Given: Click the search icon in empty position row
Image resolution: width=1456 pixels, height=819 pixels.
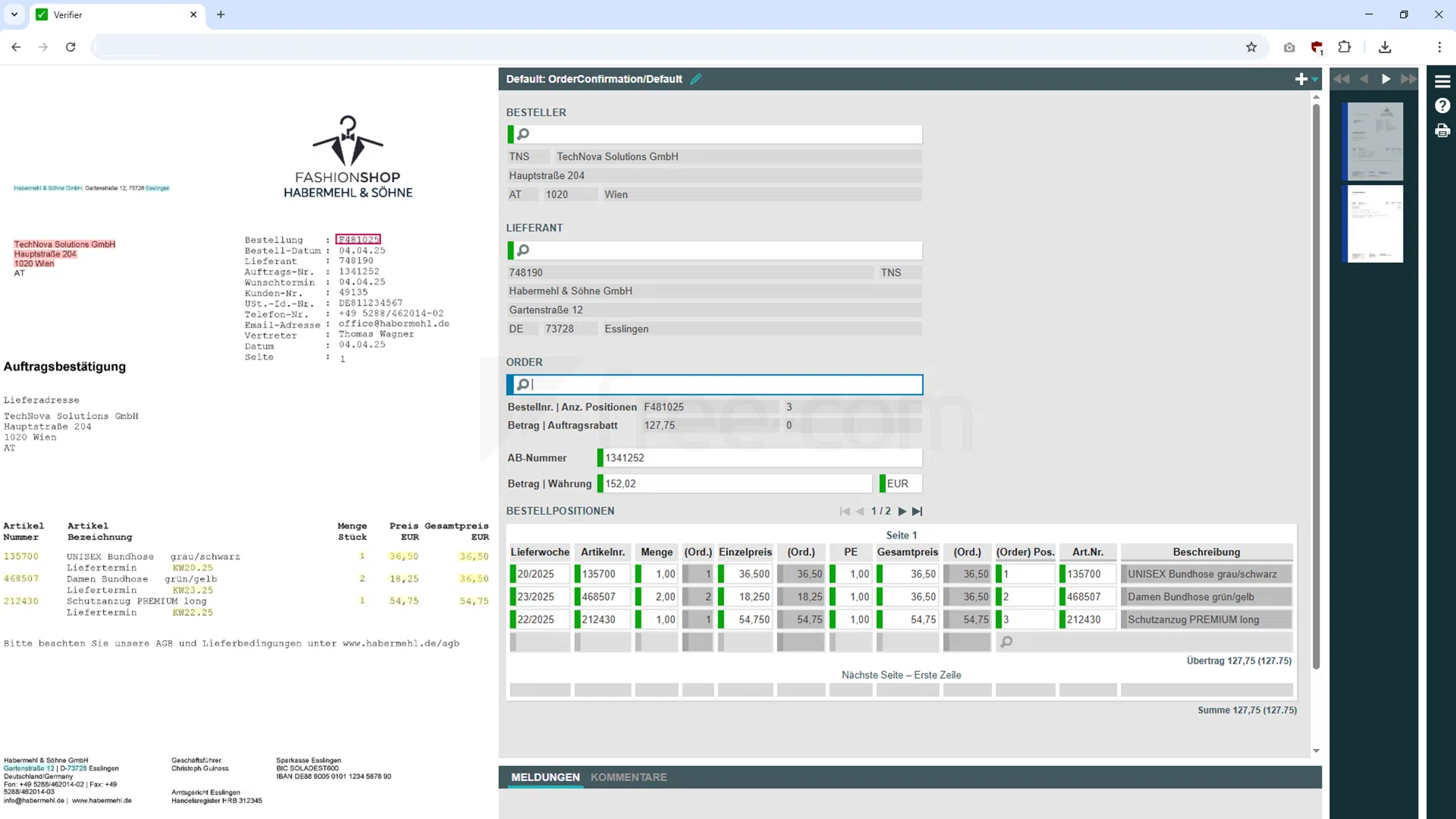Looking at the screenshot, I should click(x=1006, y=642).
